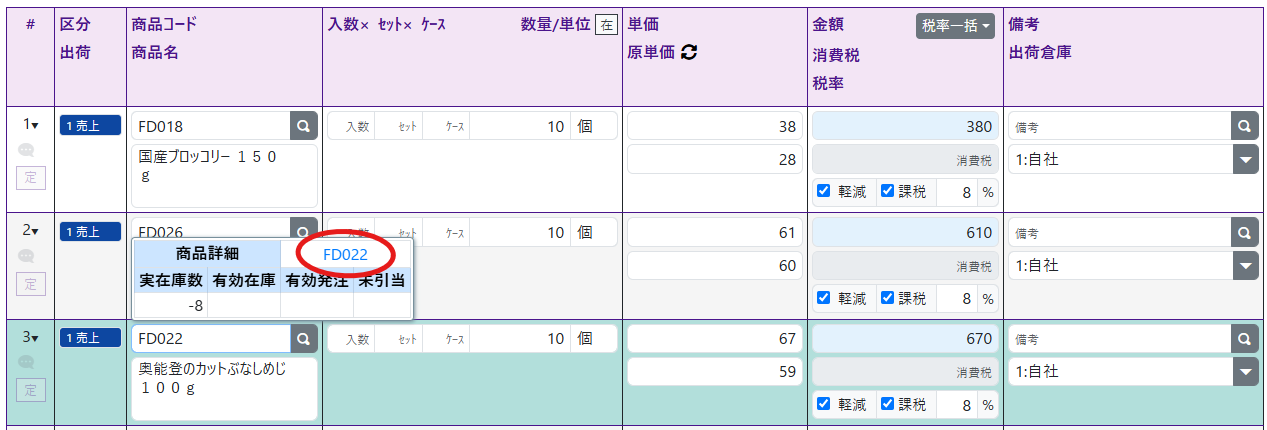Click the 定 icon in row 3

tap(30, 390)
